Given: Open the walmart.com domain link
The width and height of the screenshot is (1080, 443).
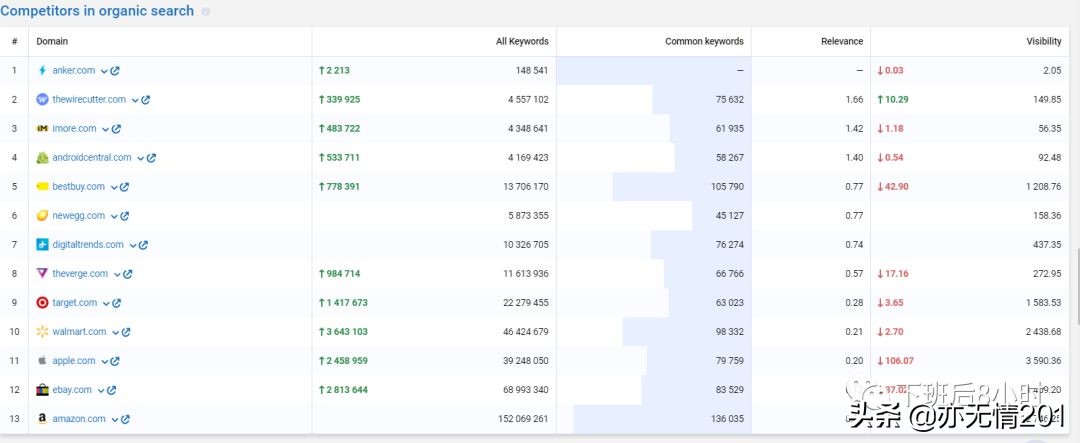Looking at the screenshot, I should point(79,331).
